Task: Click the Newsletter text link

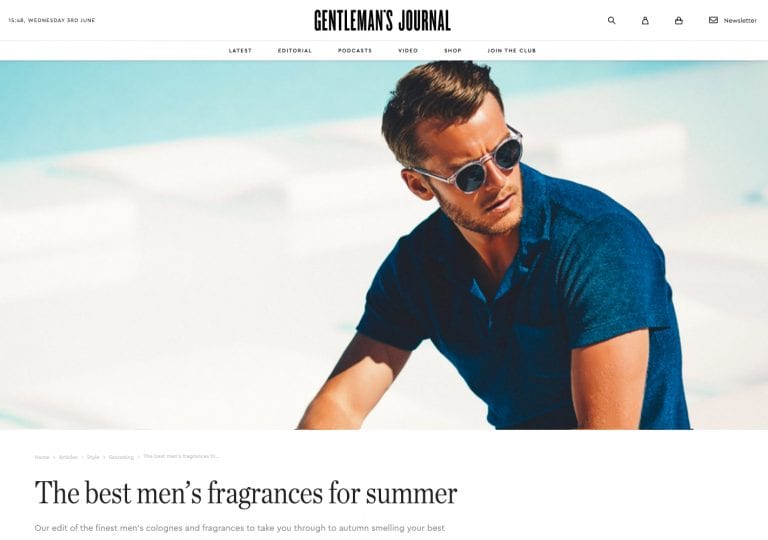Action: coord(740,21)
